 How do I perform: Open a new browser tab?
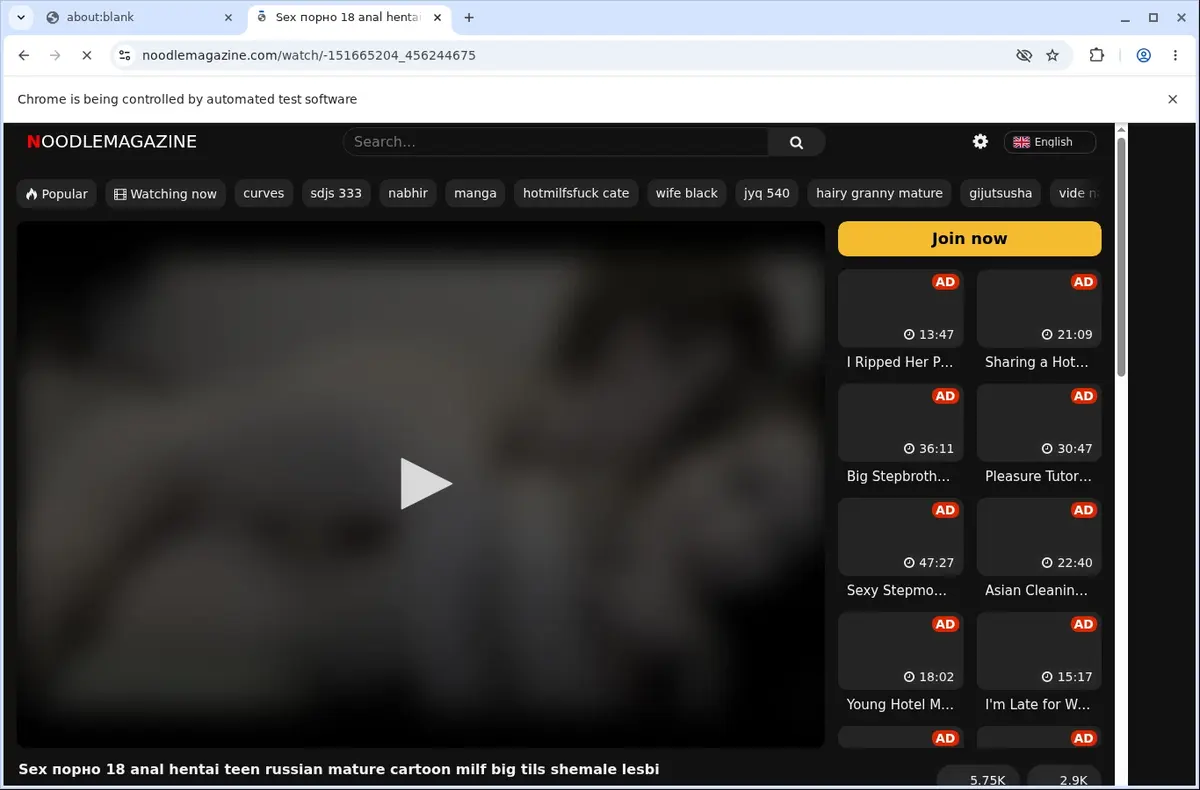[469, 17]
